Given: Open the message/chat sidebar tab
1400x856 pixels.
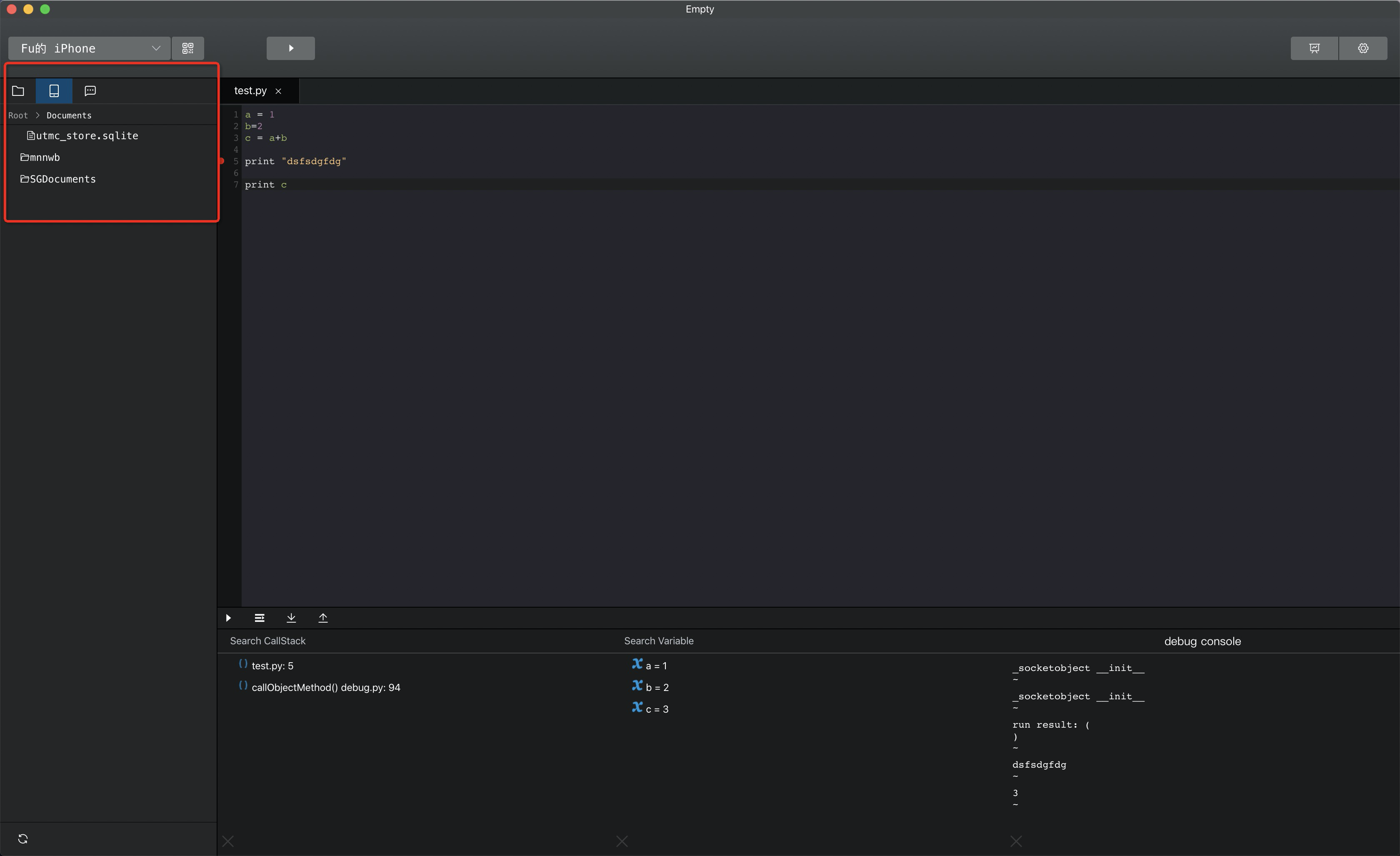Looking at the screenshot, I should (x=90, y=91).
